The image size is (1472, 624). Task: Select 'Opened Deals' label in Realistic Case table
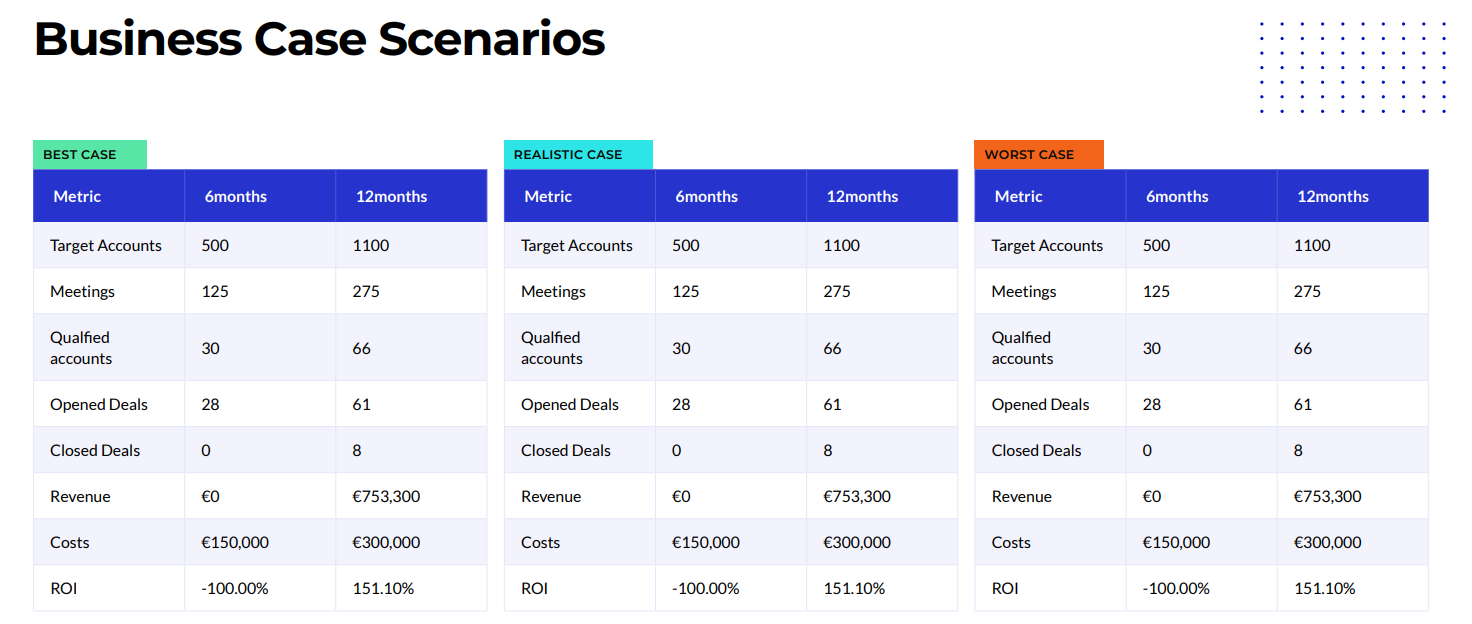click(570, 404)
